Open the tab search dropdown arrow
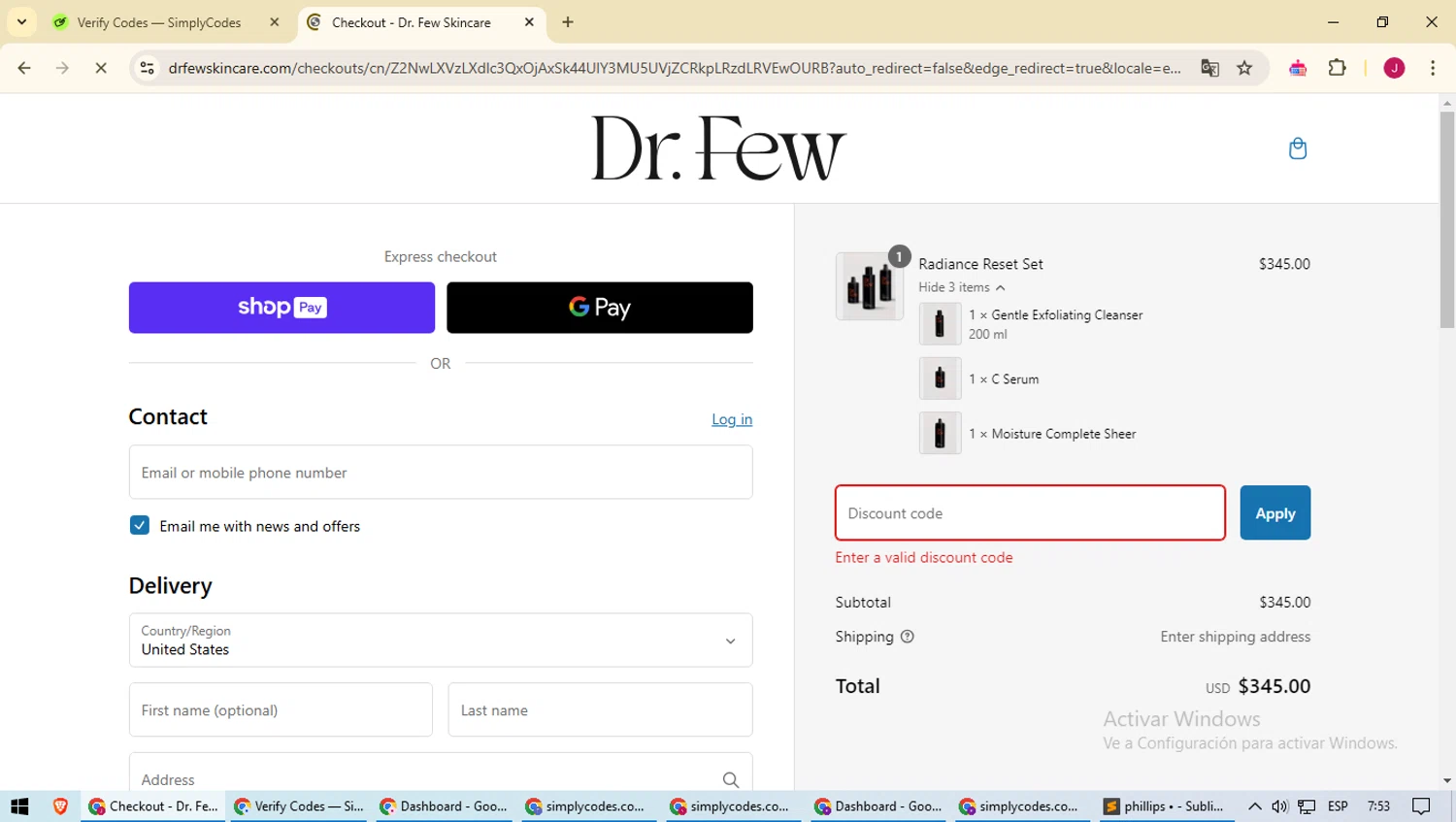Screen dimensions: 1456x822 point(21,22)
